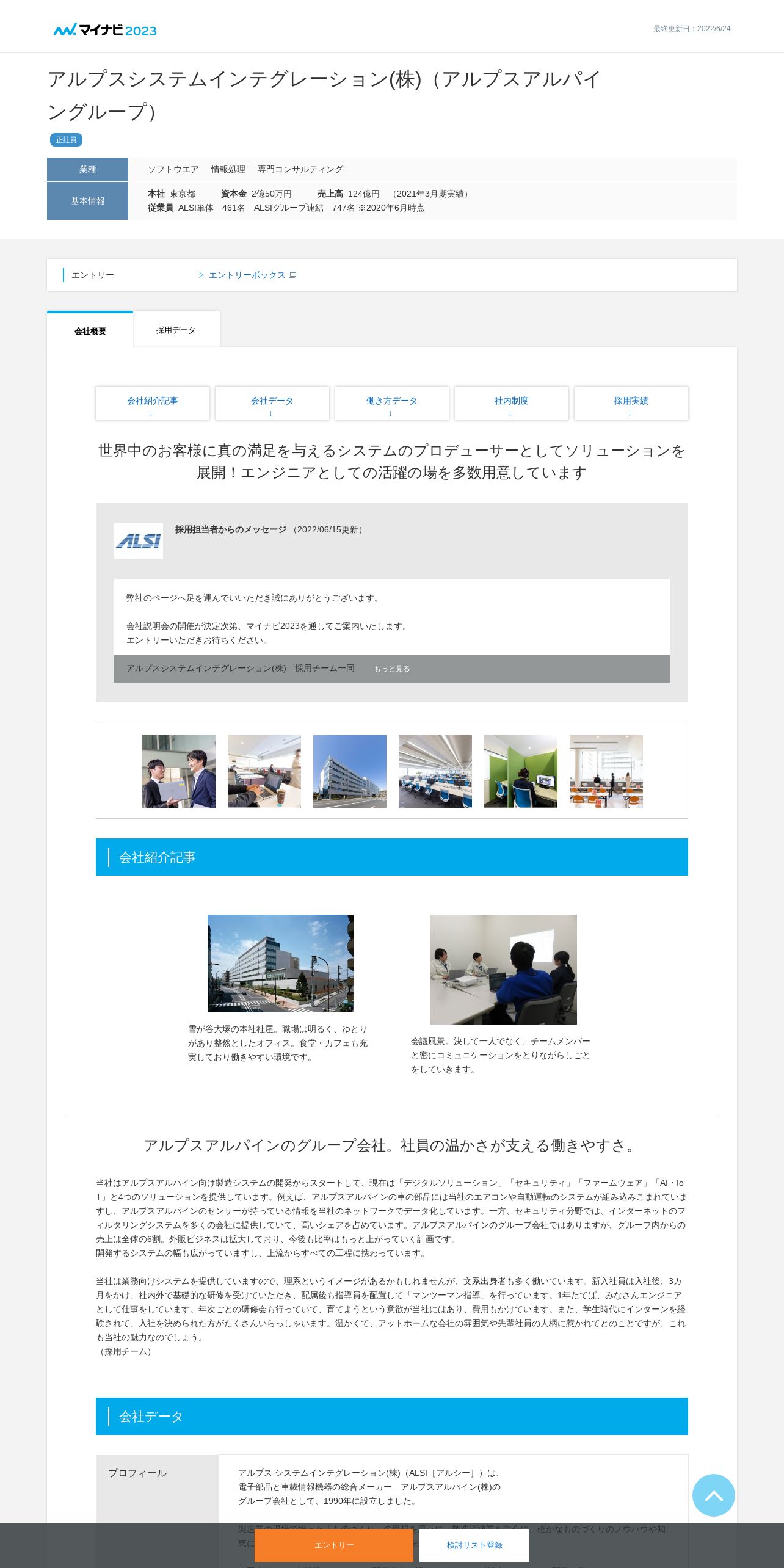This screenshot has height=1568, width=784.
Task: Click the 会社データ blue section heading
Action: 392,1416
